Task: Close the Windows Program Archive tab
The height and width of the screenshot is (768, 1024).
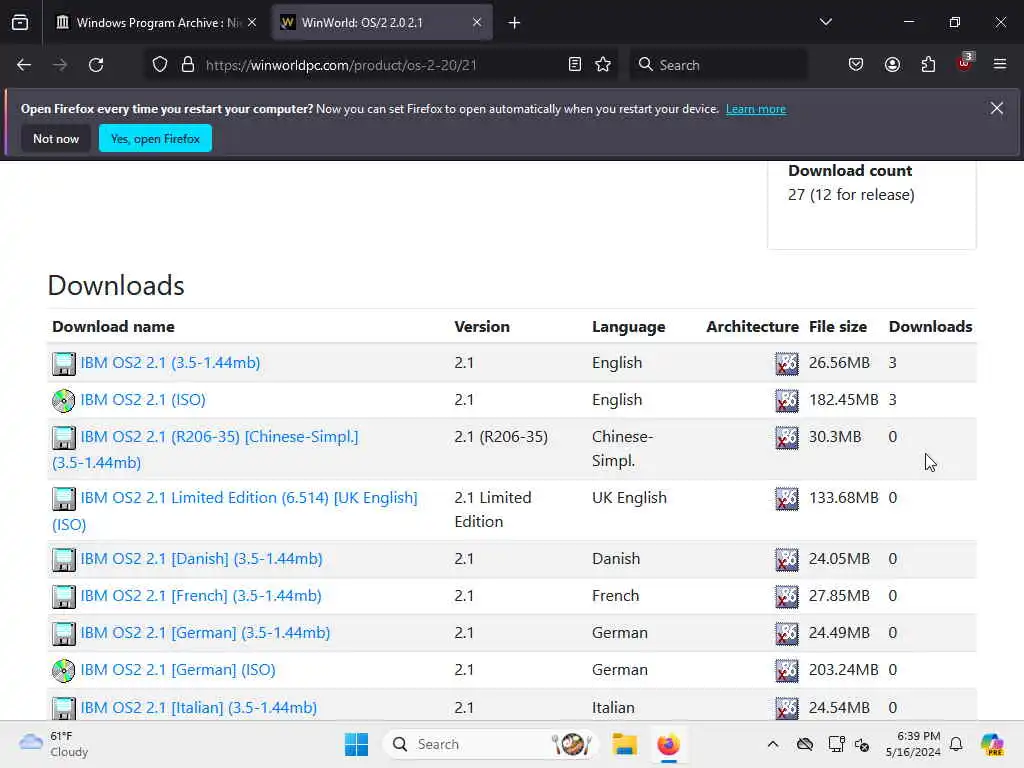Action: (252, 23)
